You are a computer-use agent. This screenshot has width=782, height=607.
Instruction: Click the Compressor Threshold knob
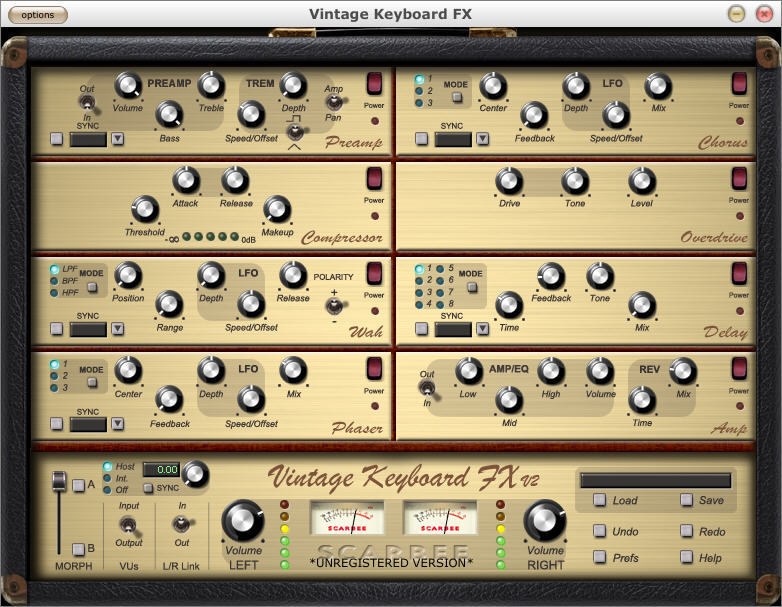click(145, 209)
